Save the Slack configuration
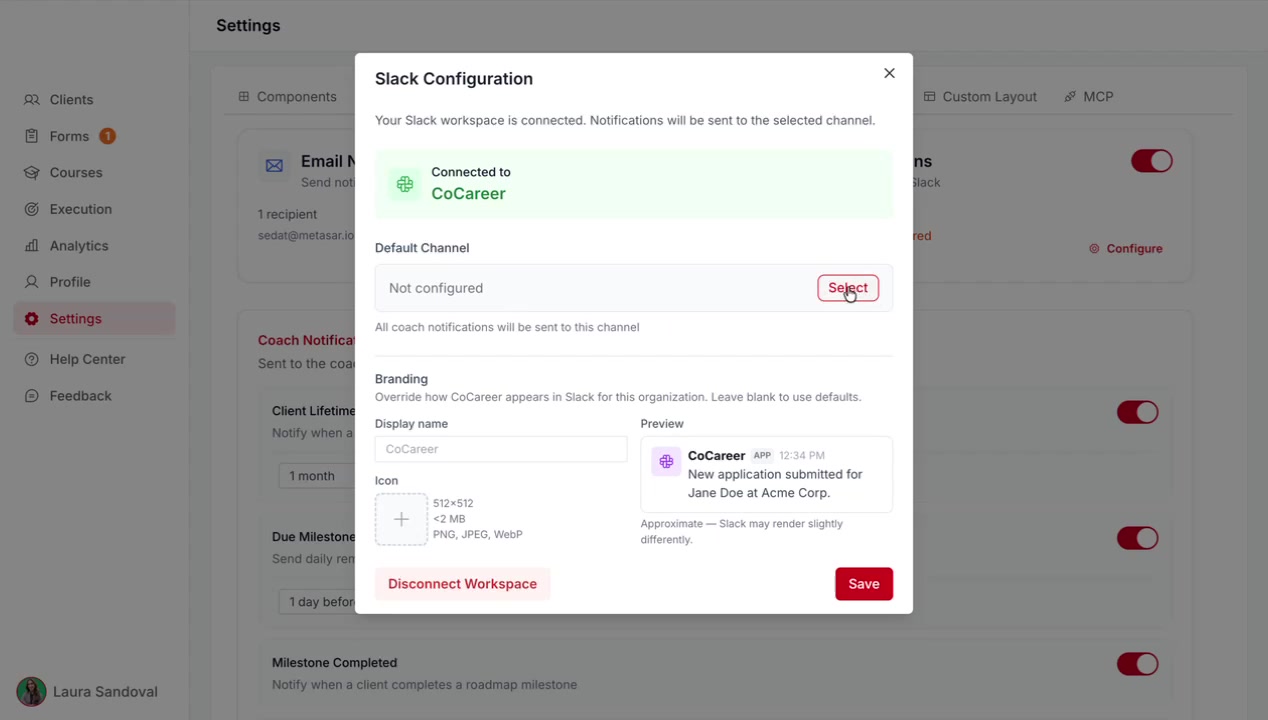The width and height of the screenshot is (1268, 720). pyautogui.click(x=864, y=584)
